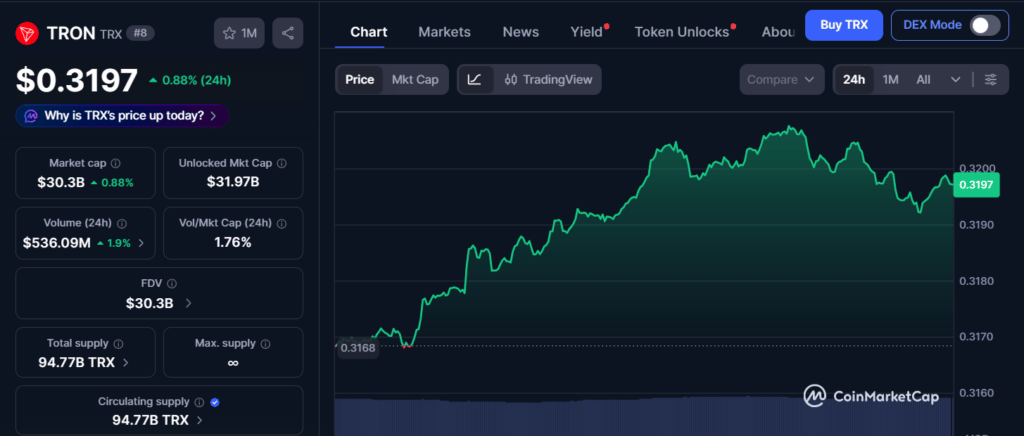Image resolution: width=1024 pixels, height=436 pixels.
Task: Open chart settings sliders icon
Action: click(990, 79)
